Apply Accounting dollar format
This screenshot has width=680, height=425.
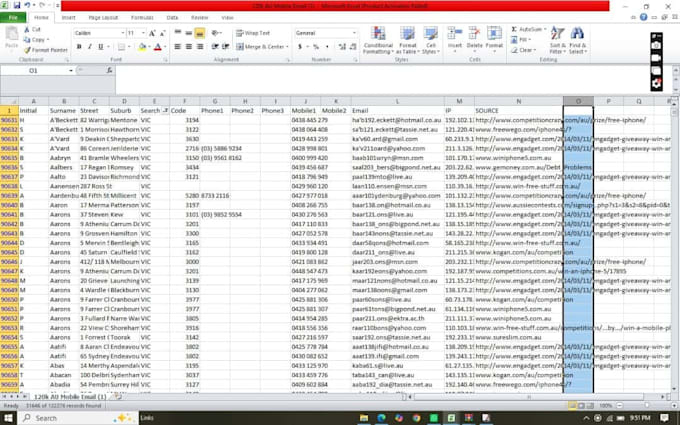300,46
